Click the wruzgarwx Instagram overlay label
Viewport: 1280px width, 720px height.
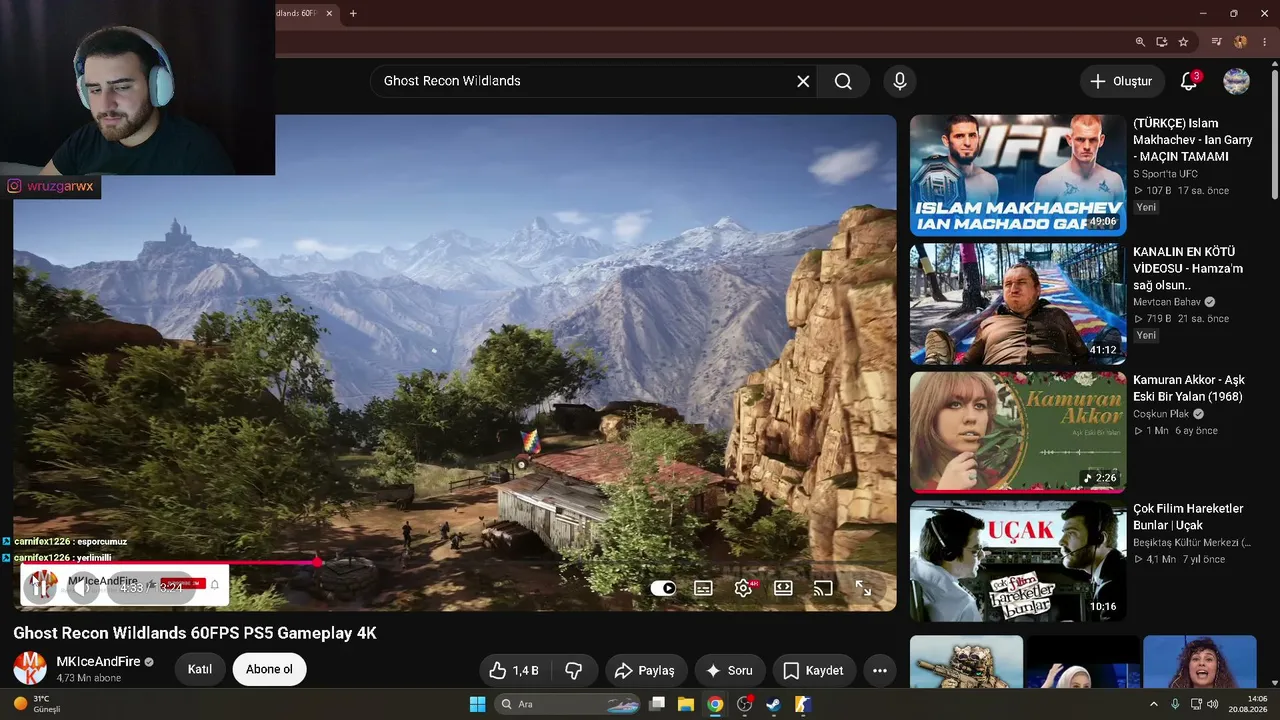[x=50, y=186]
